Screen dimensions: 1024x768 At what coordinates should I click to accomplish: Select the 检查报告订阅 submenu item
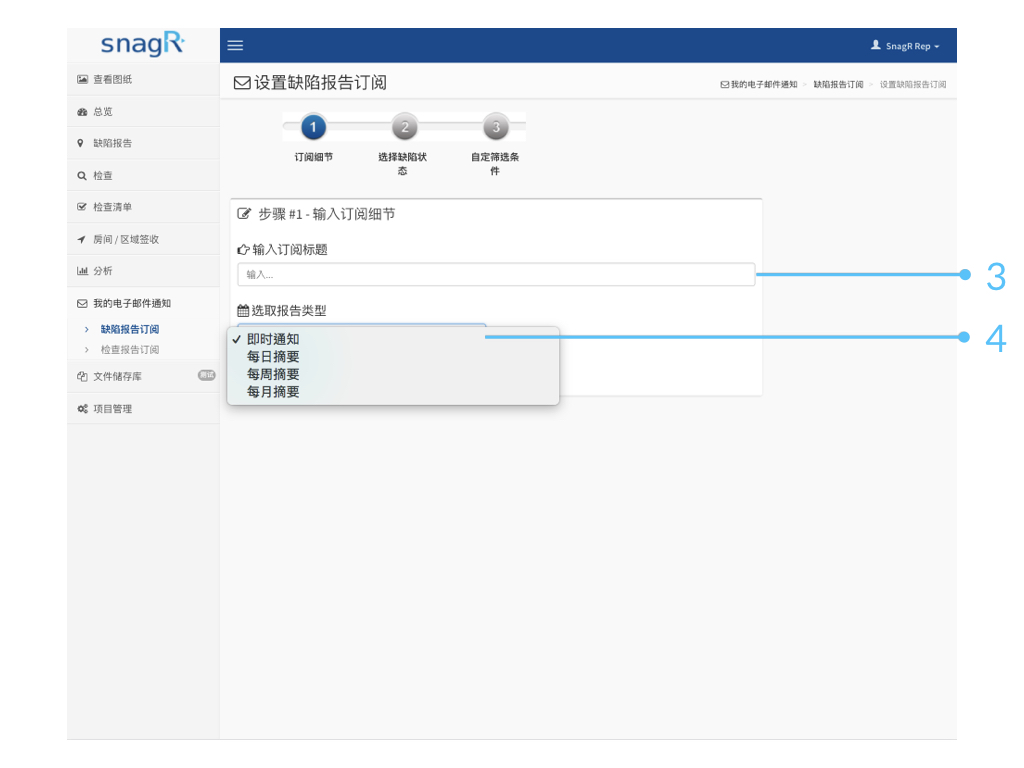point(129,349)
